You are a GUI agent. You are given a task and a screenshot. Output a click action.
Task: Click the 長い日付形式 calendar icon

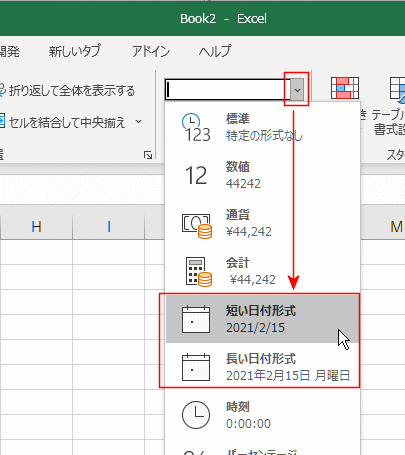tap(196, 367)
